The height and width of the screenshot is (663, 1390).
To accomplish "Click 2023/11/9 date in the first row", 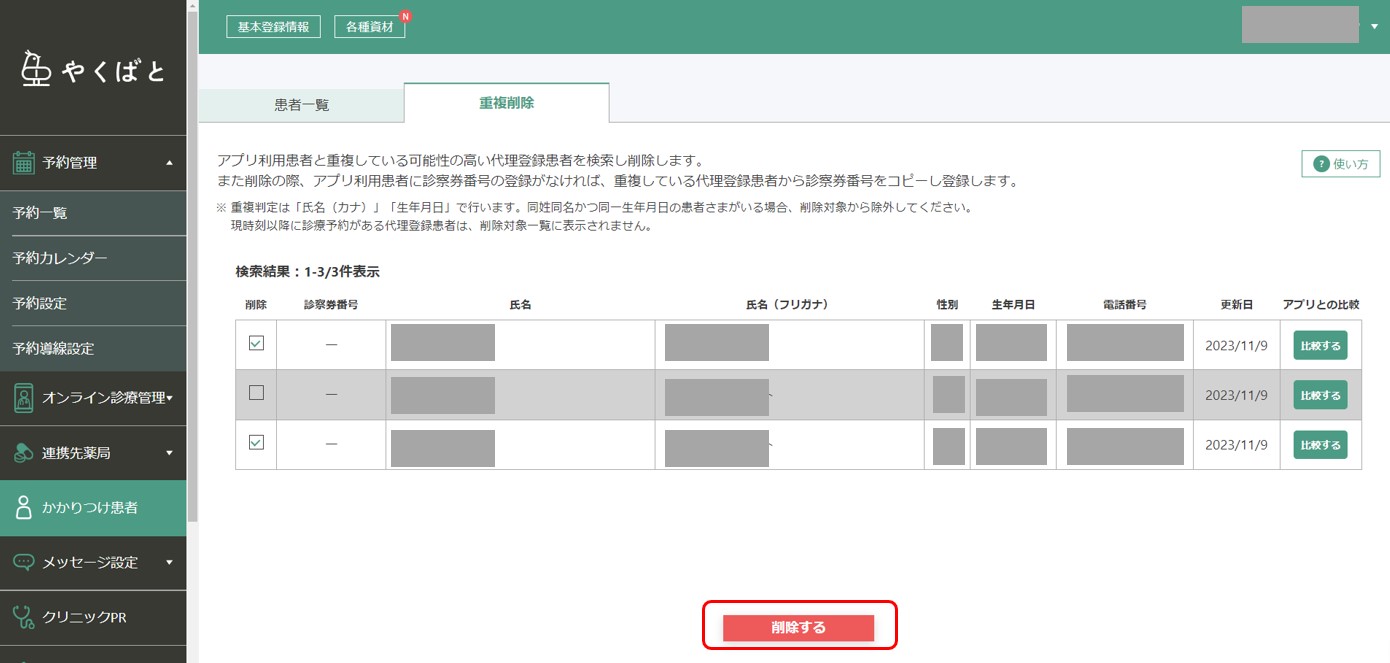I will click(x=1236, y=345).
